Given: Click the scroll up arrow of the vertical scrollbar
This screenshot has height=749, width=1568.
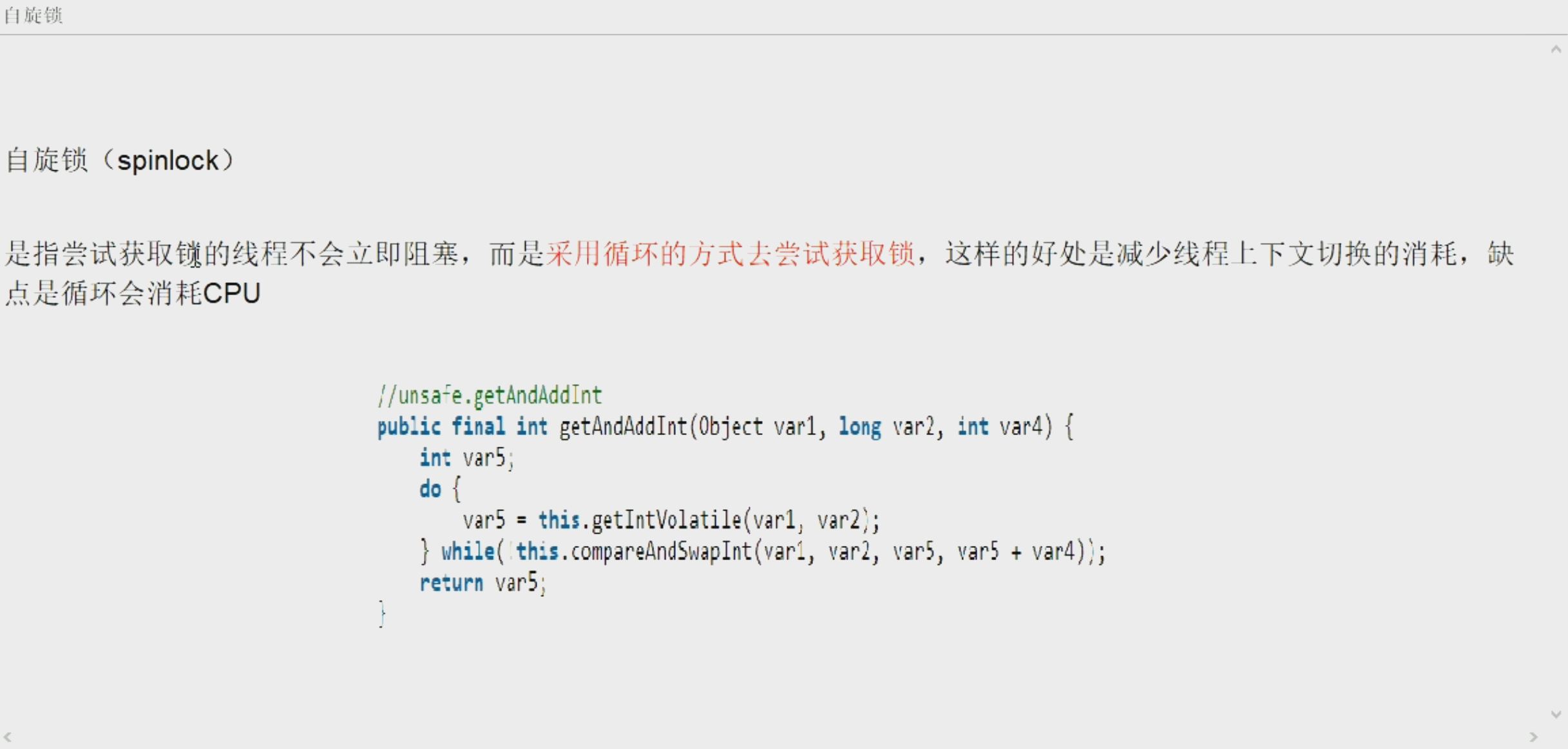Looking at the screenshot, I should 1556,50.
